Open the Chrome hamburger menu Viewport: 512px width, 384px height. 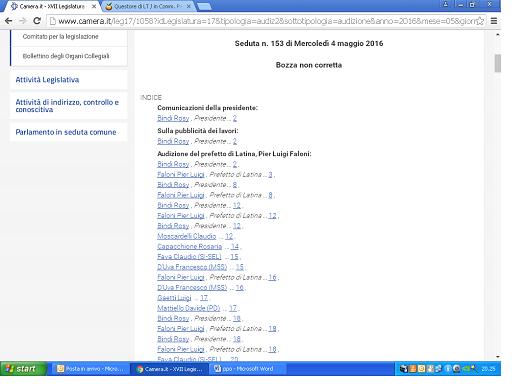pyautogui.click(x=494, y=21)
